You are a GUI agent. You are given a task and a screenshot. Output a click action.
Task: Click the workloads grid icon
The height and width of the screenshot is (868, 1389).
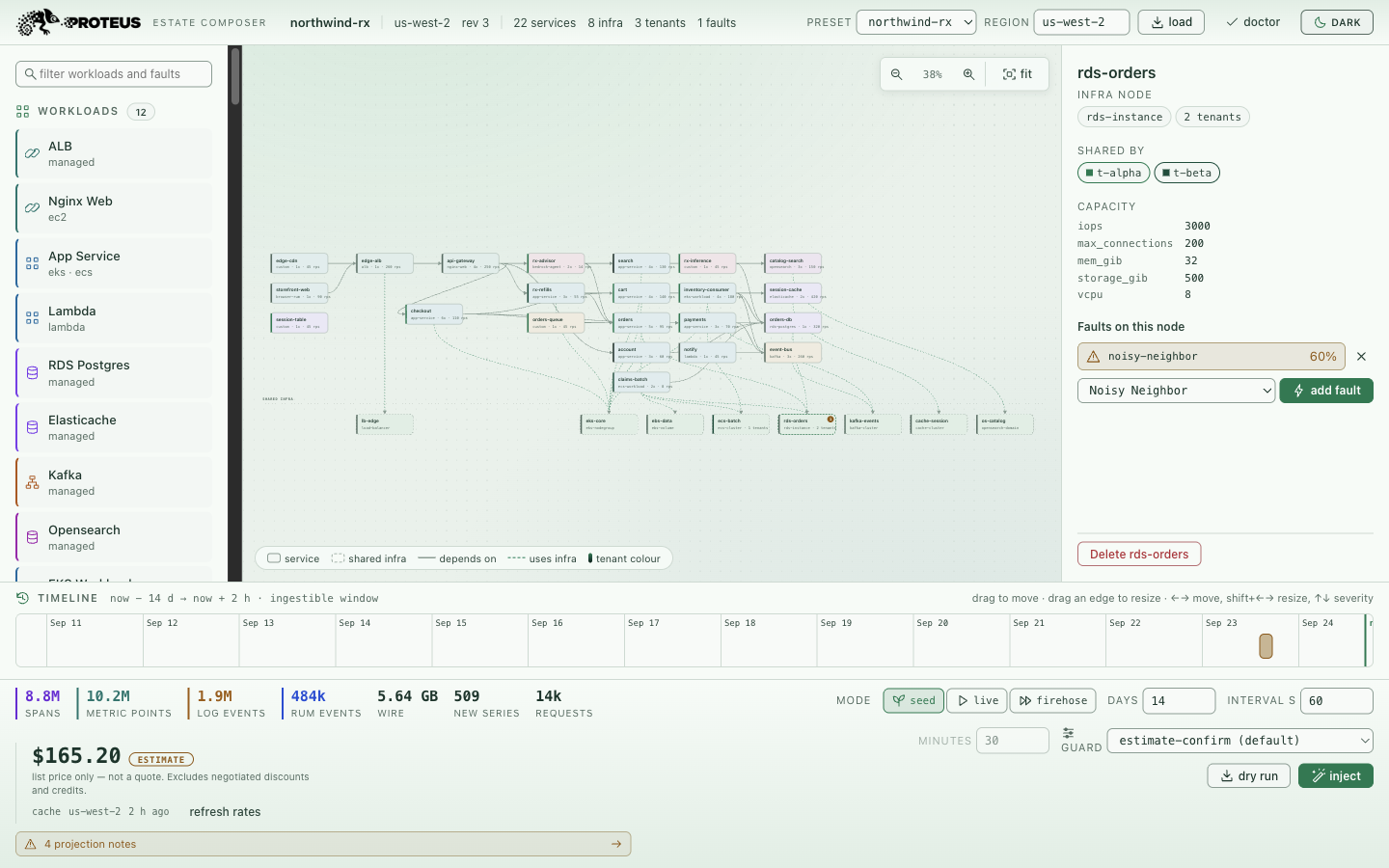click(23, 112)
